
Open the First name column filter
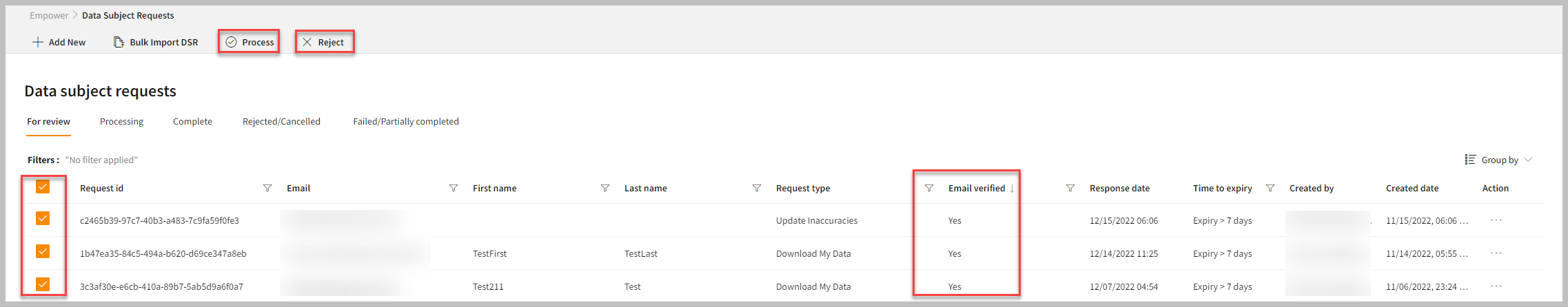pos(605,188)
